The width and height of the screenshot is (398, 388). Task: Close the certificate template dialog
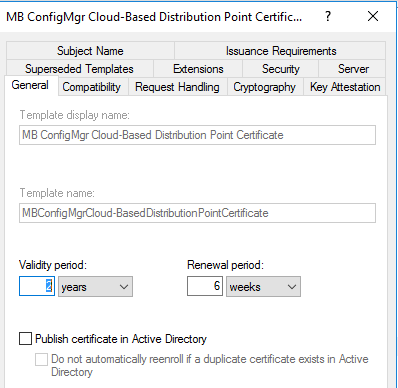click(x=373, y=16)
